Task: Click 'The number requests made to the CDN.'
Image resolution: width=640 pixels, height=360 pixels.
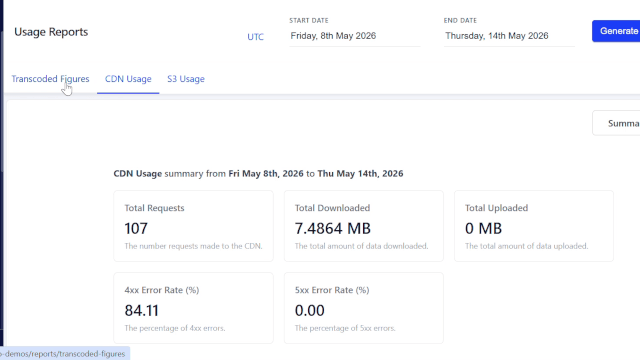Action: click(x=193, y=246)
